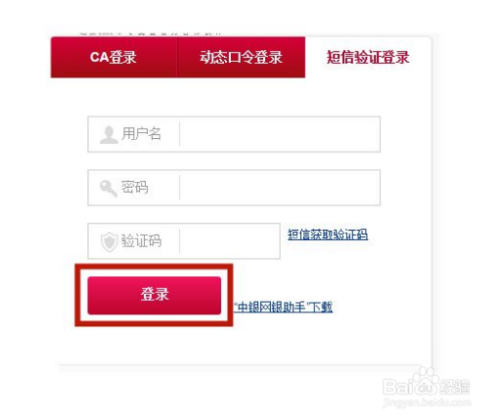The image size is (500, 420).
Task: Open the "中银网银助手"下载 link
Action: click(283, 307)
